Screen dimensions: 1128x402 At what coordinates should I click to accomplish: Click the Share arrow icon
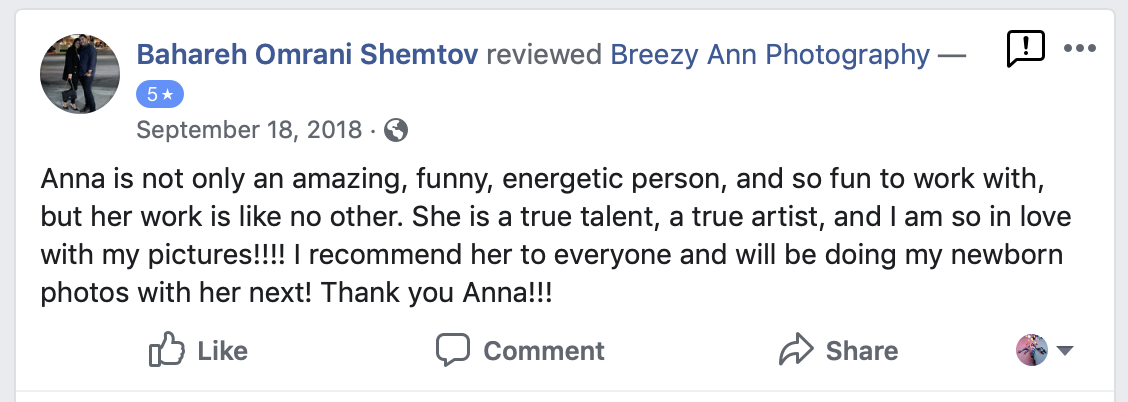(x=796, y=351)
